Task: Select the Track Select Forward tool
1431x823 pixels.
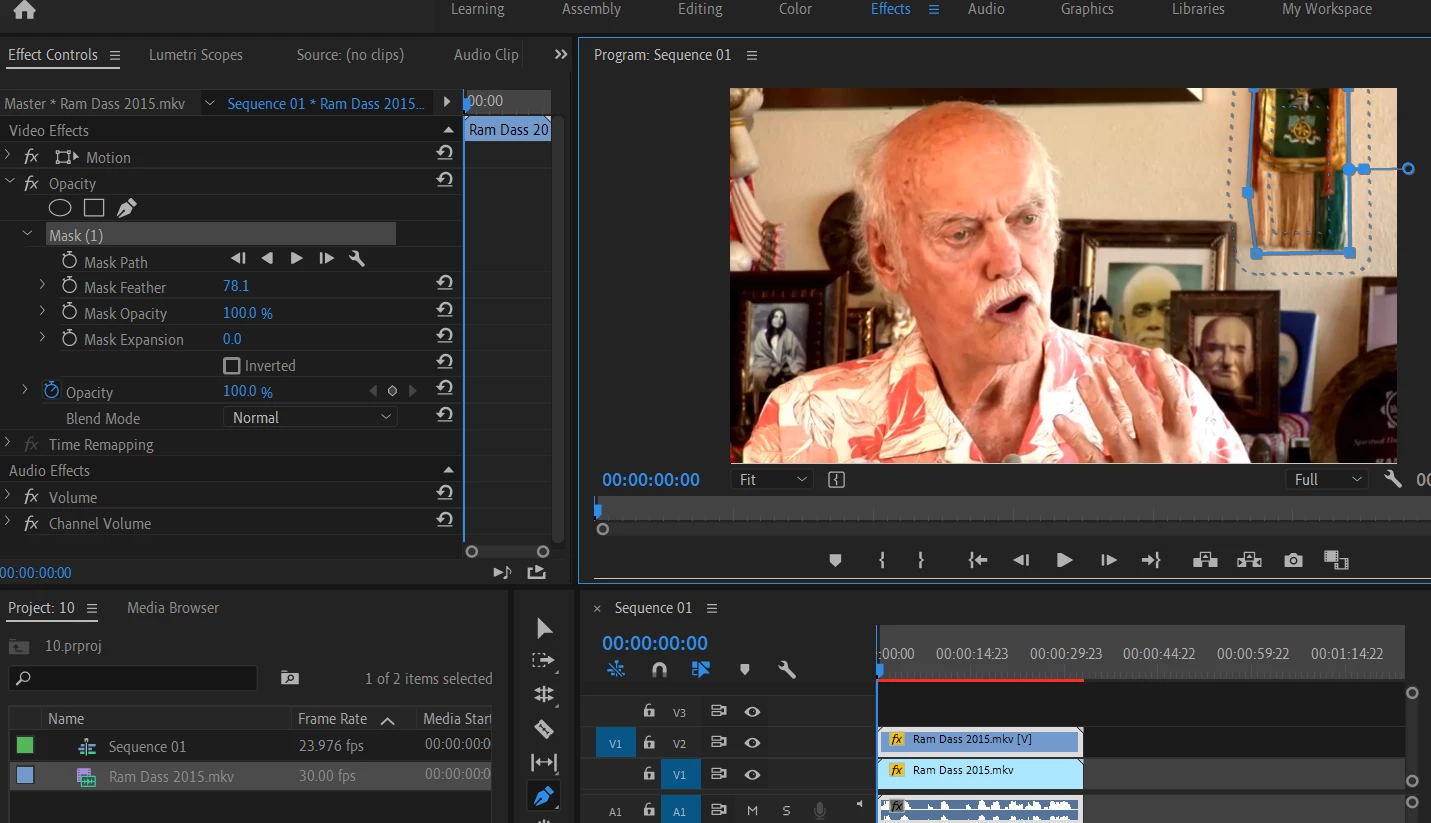Action: pos(544,661)
